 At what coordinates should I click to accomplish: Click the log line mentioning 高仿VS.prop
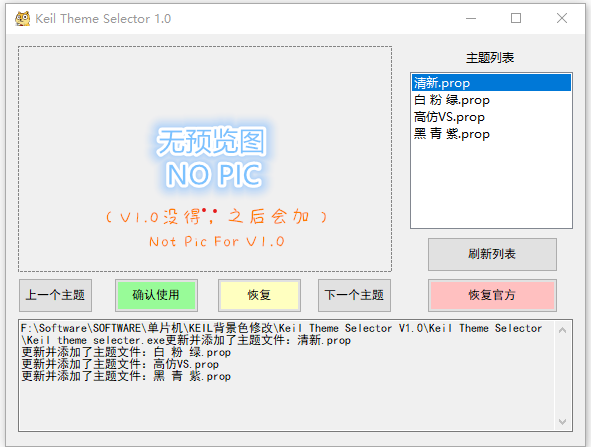click(120, 364)
